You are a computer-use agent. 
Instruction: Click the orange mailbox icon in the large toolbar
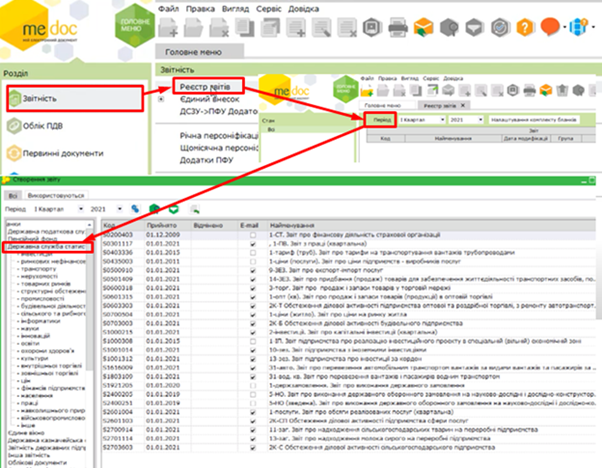[x=423, y=28]
